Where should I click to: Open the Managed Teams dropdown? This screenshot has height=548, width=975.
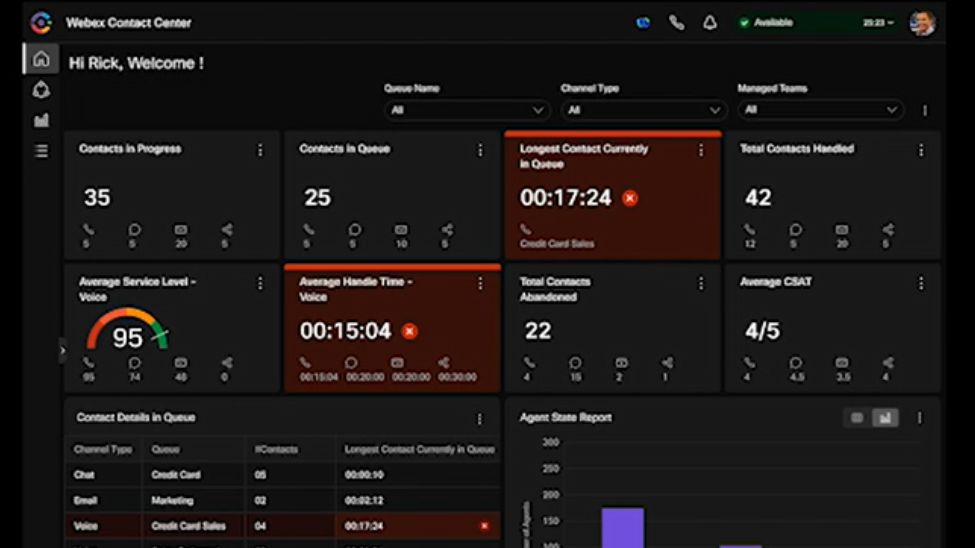tap(820, 110)
